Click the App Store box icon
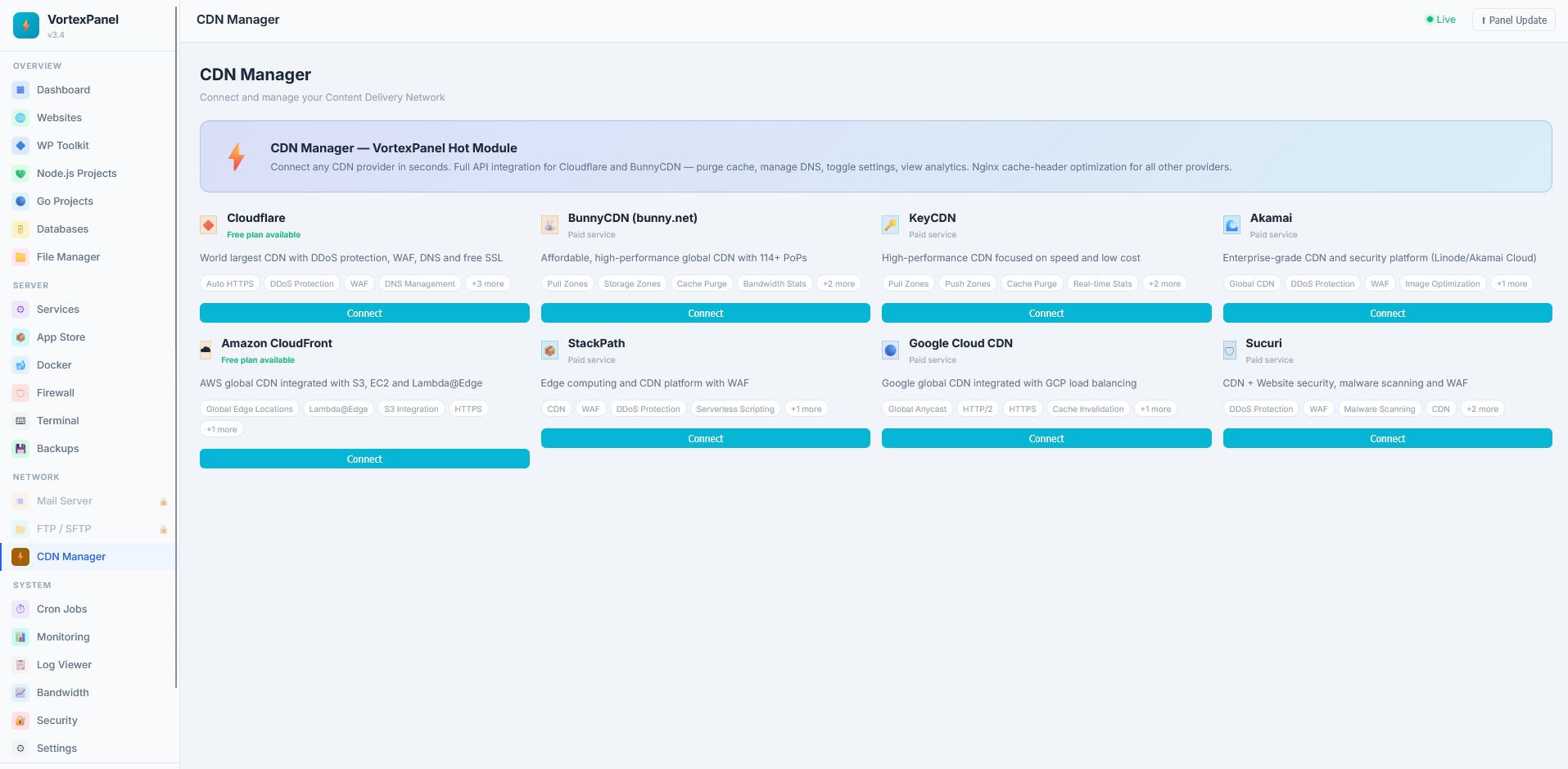Viewport: 1568px width, 769px height. 21,337
